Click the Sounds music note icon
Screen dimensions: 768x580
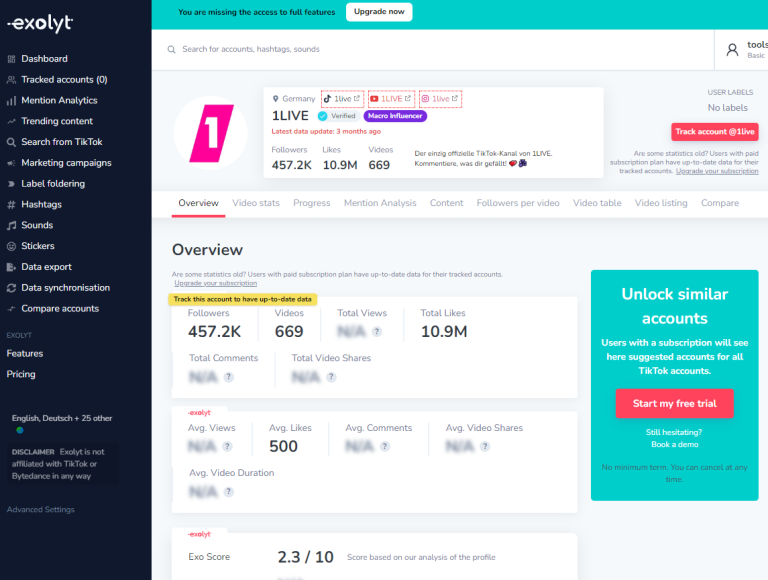[11, 226]
